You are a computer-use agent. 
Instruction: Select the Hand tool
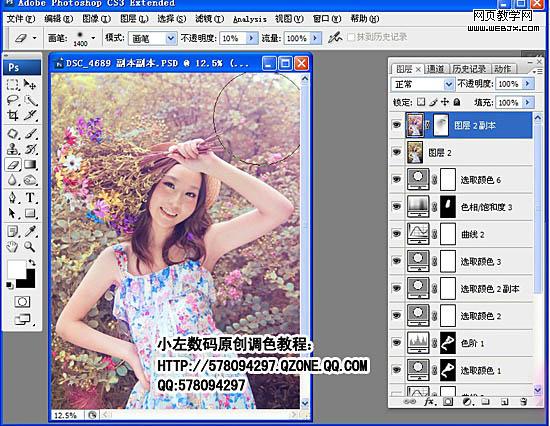click(13, 247)
